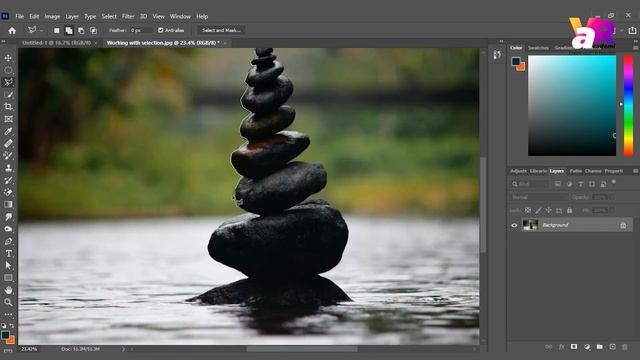
Task: Select the Dodge tool
Action: (8, 229)
